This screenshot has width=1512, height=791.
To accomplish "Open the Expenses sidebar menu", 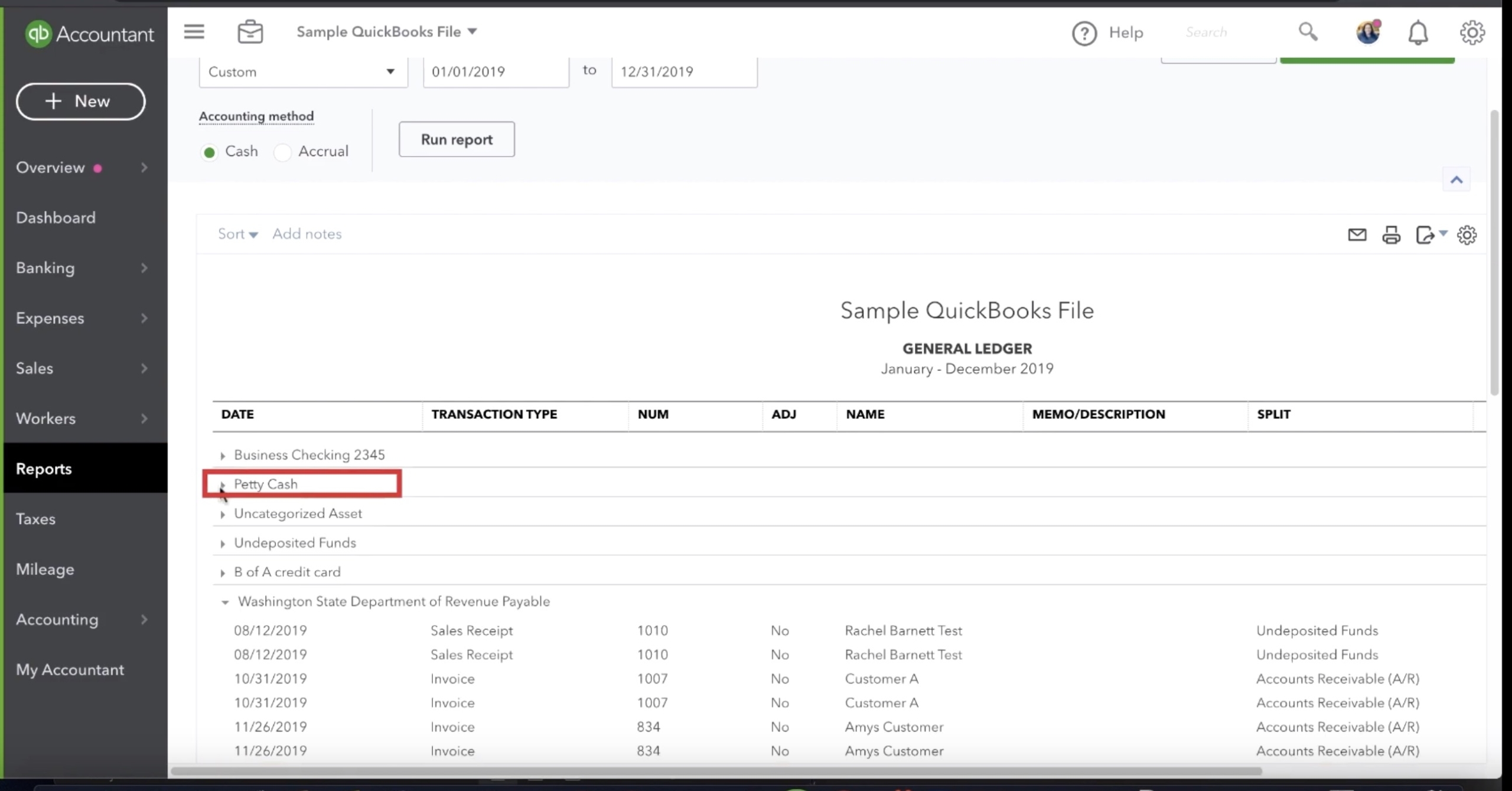I will (x=85, y=318).
